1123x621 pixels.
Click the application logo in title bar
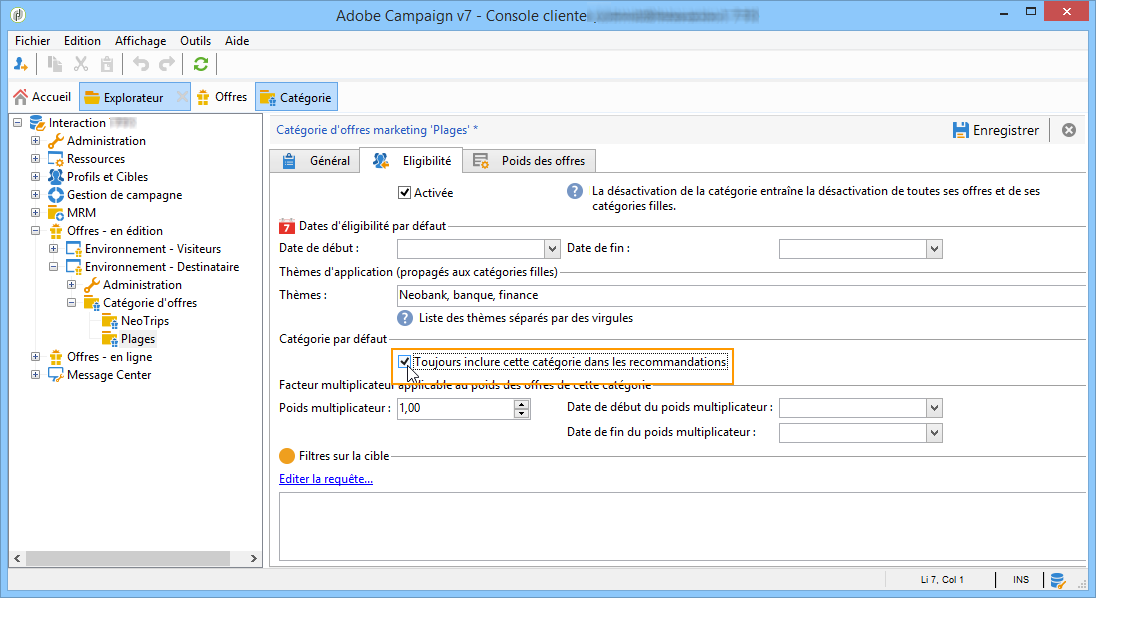click(19, 14)
